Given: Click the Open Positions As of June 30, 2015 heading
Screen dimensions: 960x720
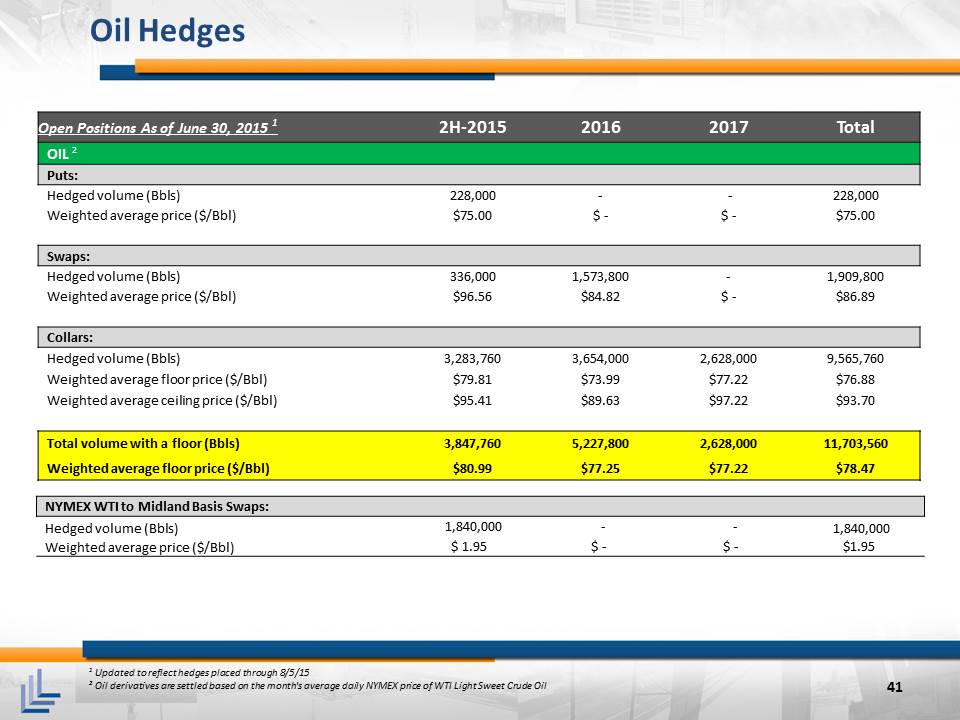Looking at the screenshot, I should 158,127.
